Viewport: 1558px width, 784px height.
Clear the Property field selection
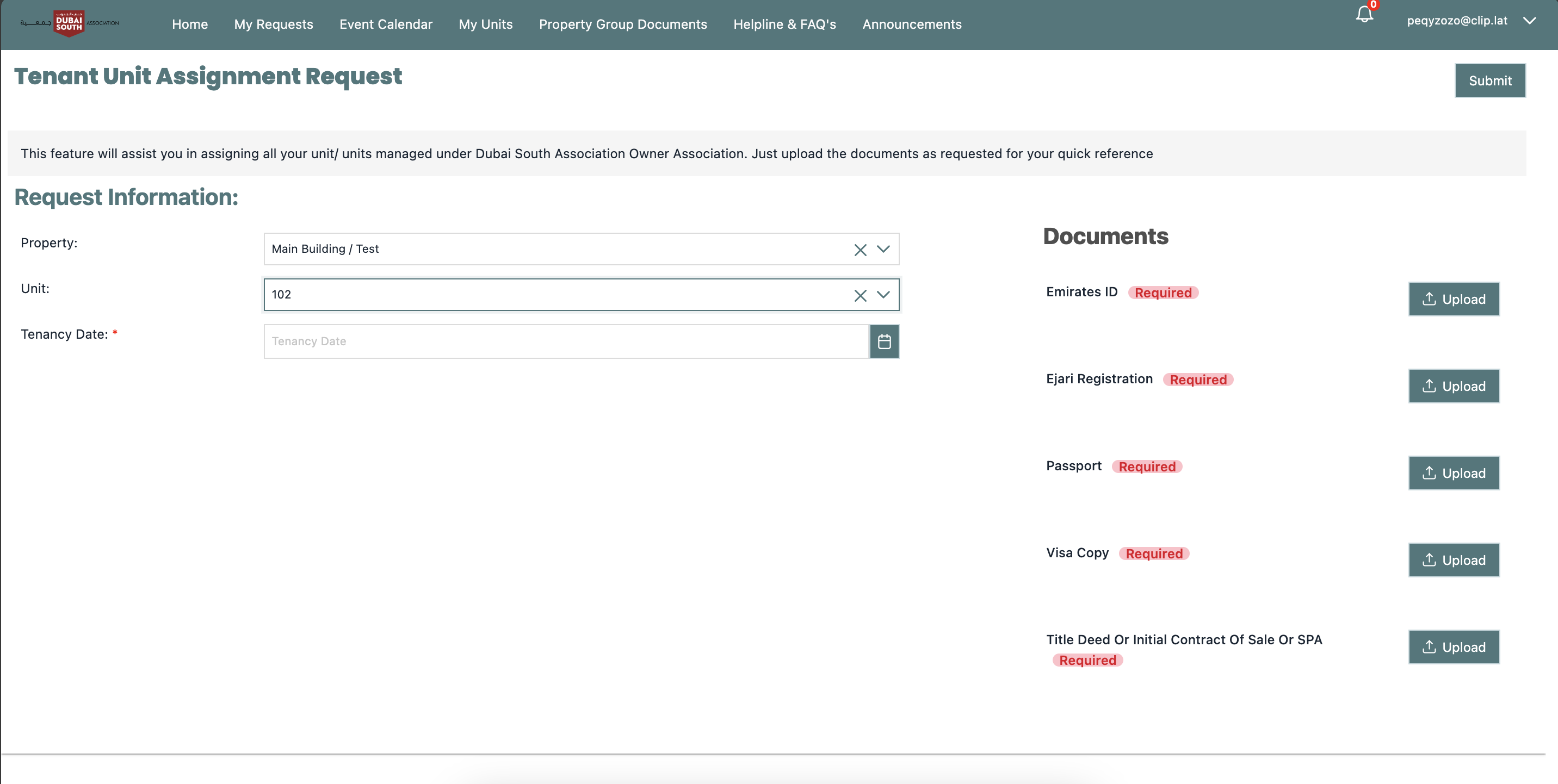point(860,250)
